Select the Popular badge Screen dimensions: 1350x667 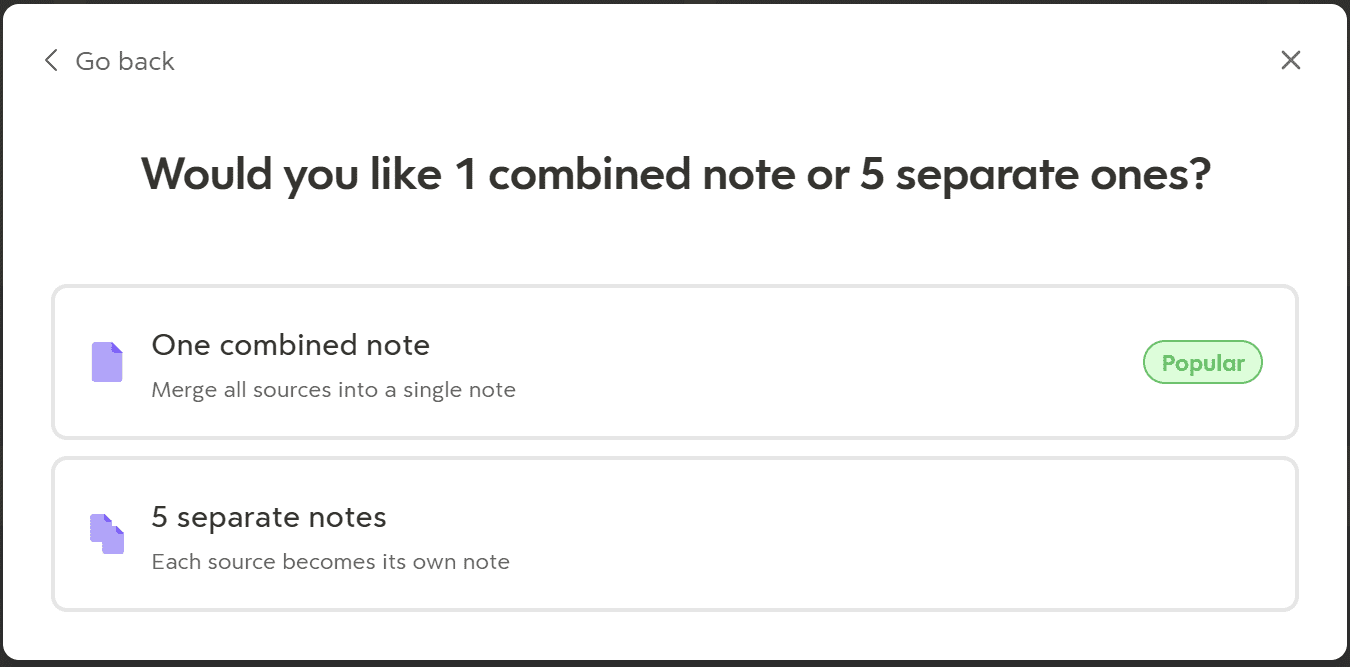1203,362
